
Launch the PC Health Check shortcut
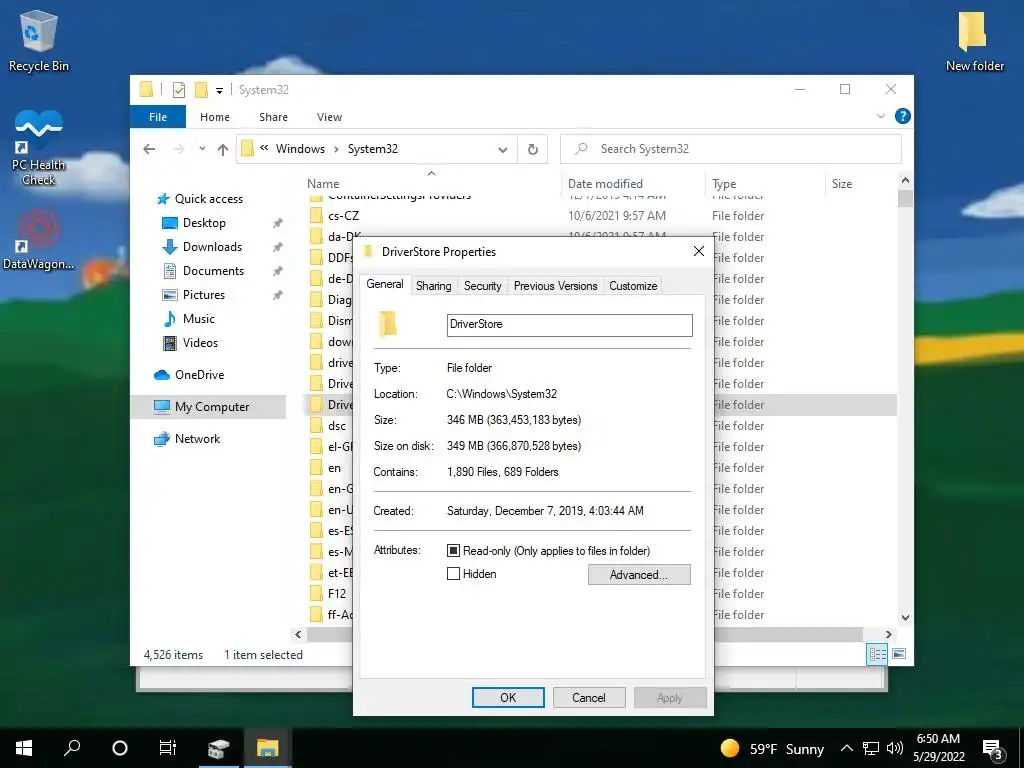(x=39, y=147)
